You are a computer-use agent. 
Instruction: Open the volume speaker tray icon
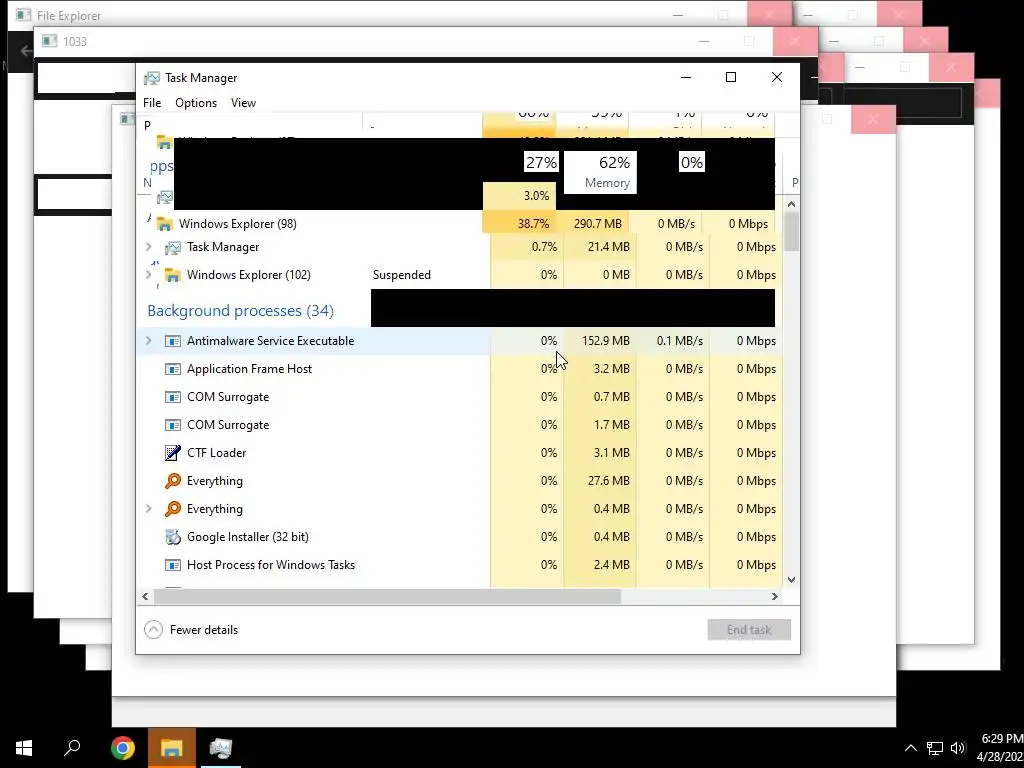click(958, 748)
